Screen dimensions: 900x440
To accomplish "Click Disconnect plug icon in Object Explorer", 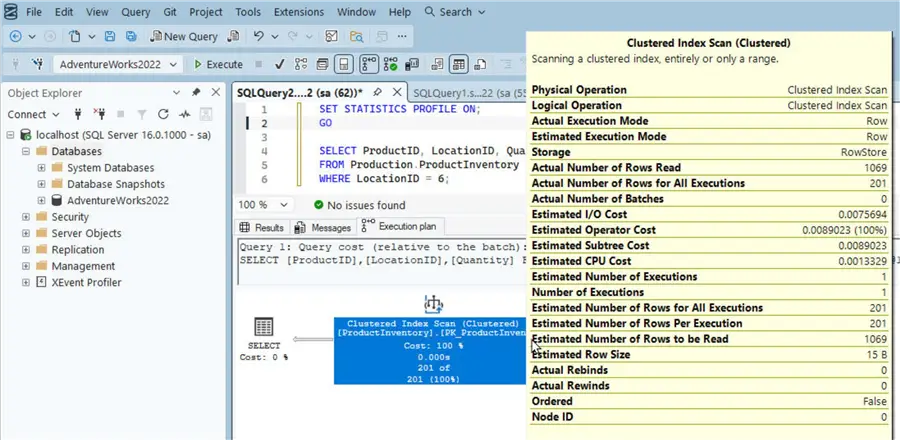I will pos(99,114).
